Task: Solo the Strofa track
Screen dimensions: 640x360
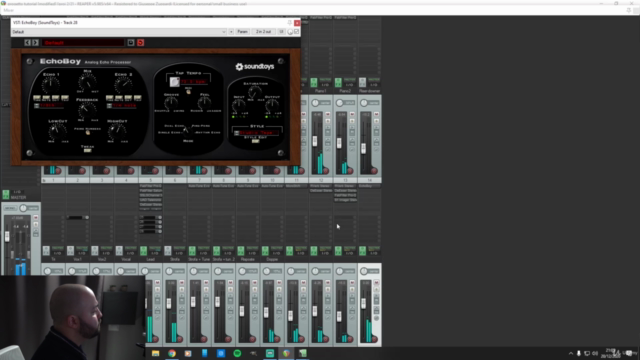Action: [x=182, y=289]
